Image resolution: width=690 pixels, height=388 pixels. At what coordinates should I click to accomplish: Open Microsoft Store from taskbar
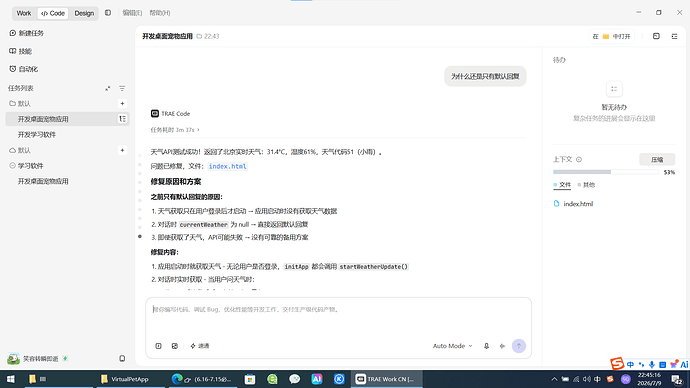250,379
